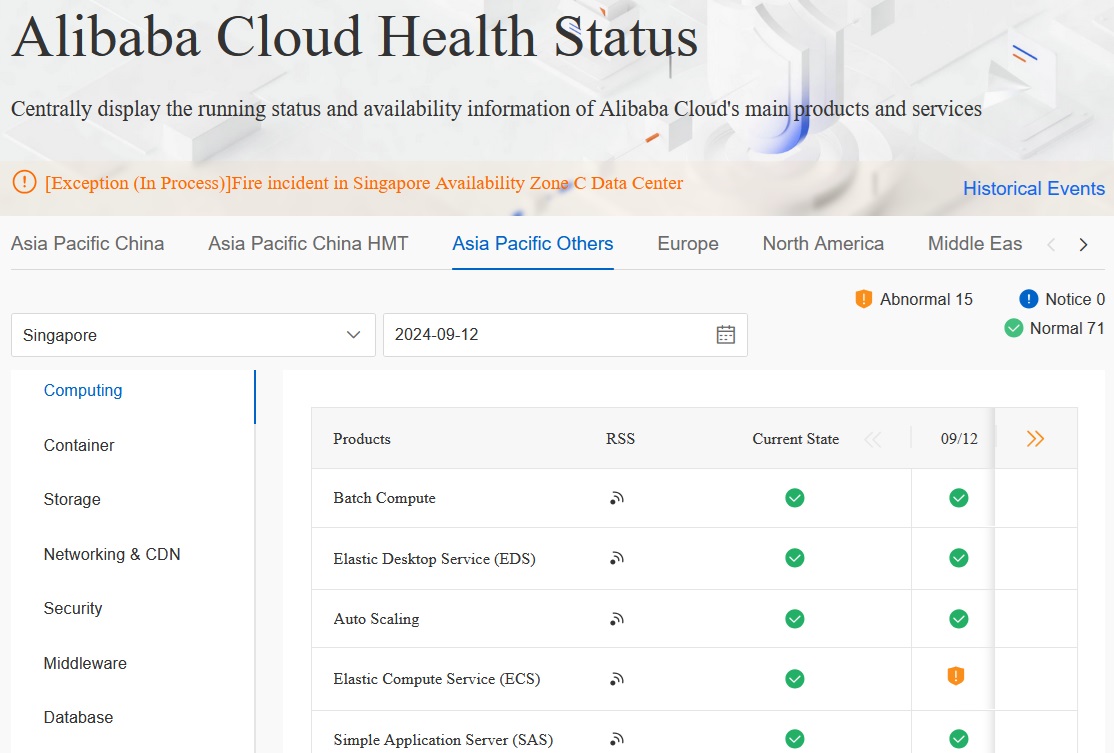Open the Batch Compute RSS feed icon
Screen dimensions: 1114x753
(x=617, y=498)
